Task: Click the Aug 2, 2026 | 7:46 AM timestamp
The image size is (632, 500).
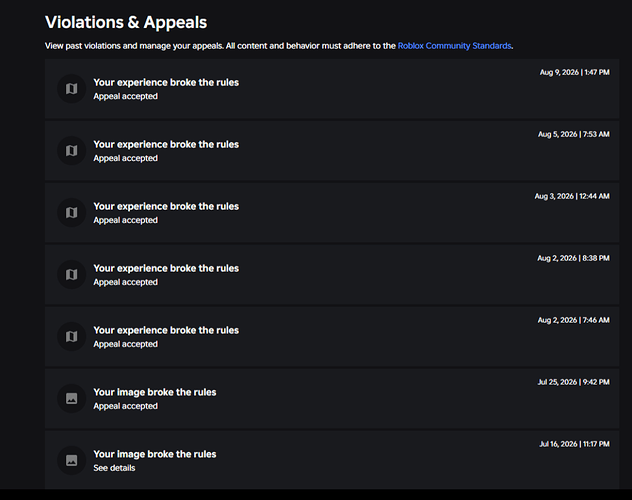Action: [x=573, y=320]
